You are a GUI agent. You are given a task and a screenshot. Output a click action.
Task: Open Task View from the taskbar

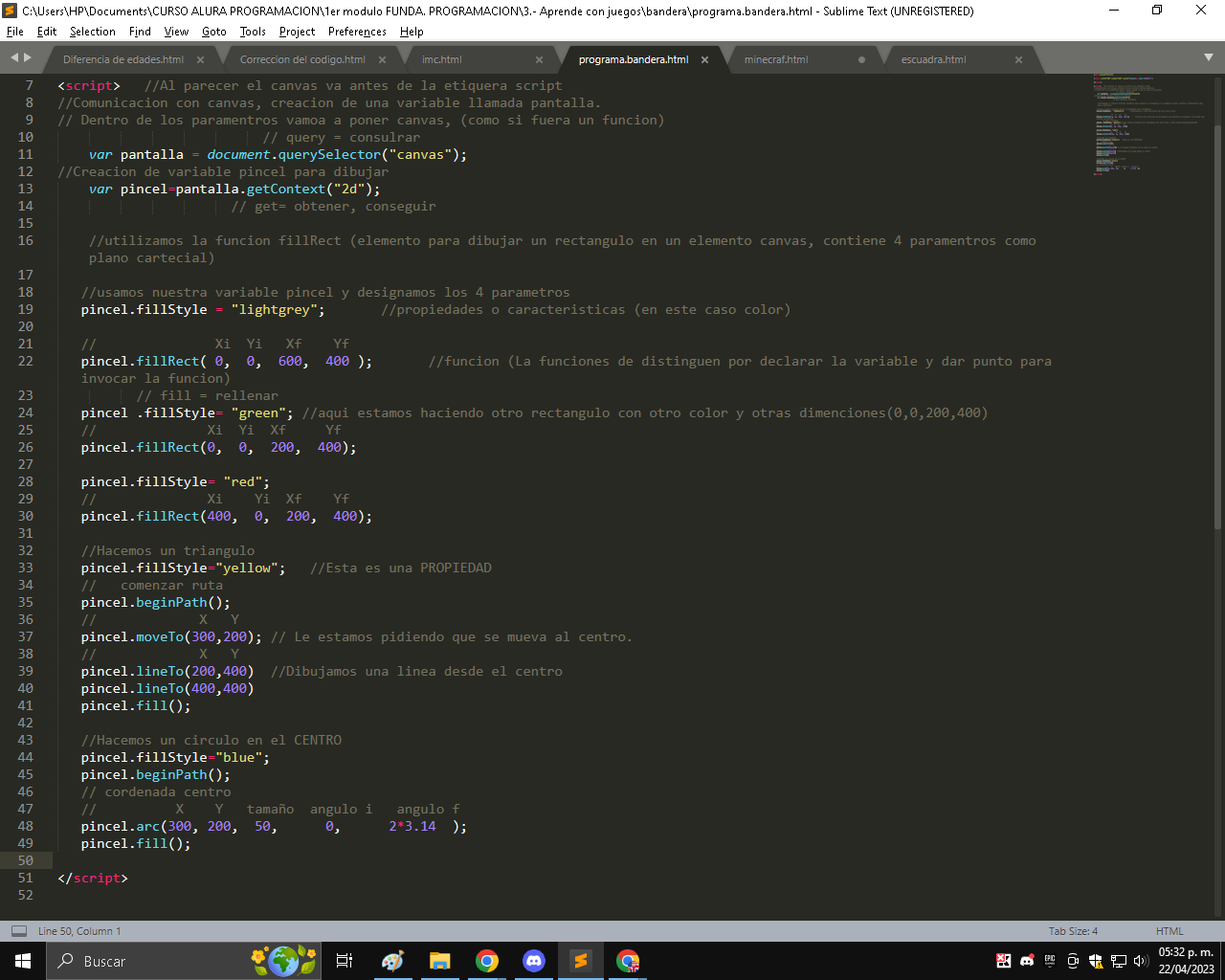pos(345,961)
